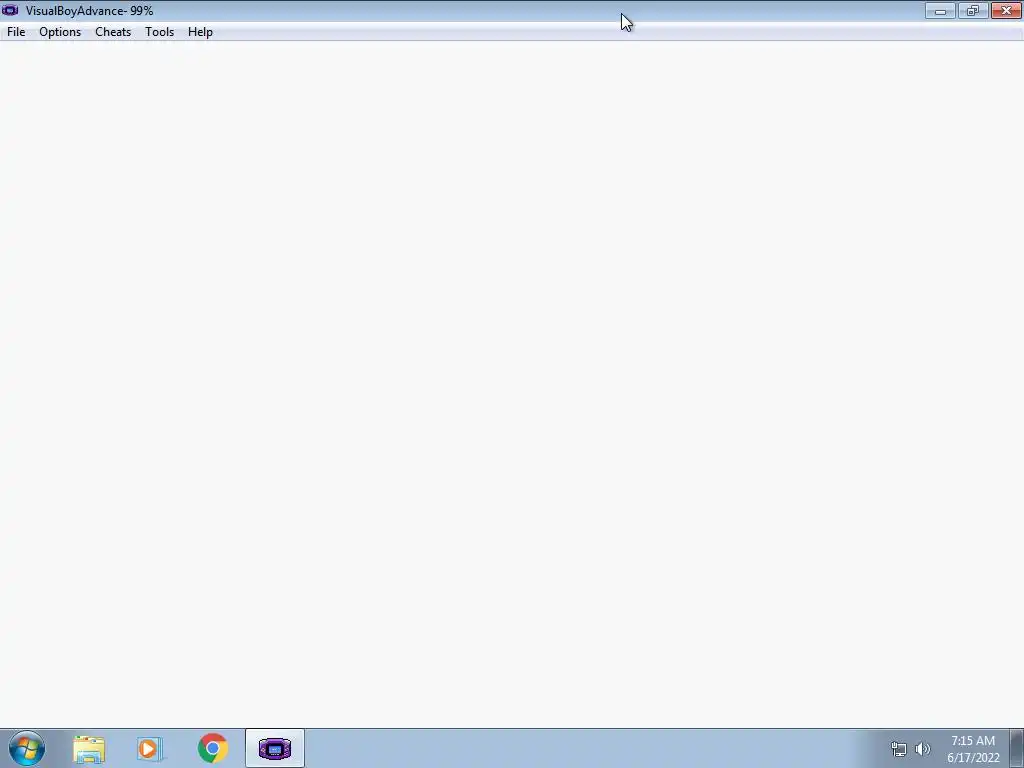The image size is (1024, 768).
Task: Open the Cheats menu
Action: [113, 32]
